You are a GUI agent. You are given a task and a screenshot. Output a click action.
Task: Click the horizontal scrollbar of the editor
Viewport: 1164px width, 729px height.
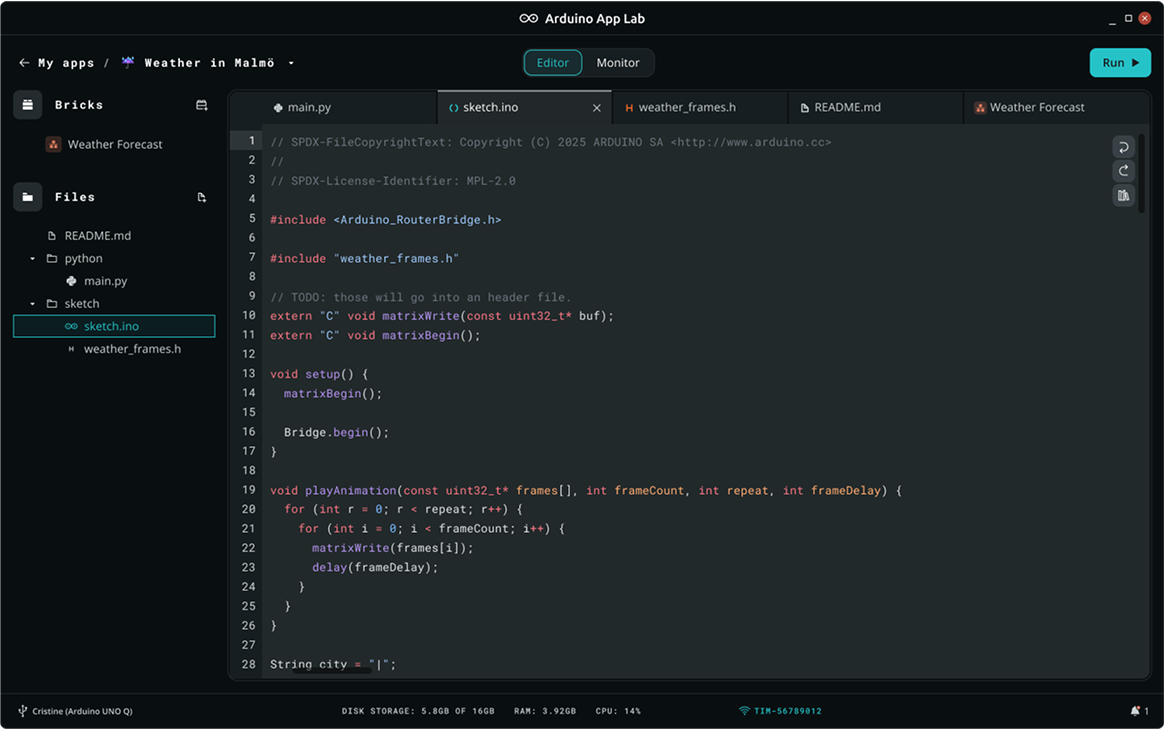point(331,671)
